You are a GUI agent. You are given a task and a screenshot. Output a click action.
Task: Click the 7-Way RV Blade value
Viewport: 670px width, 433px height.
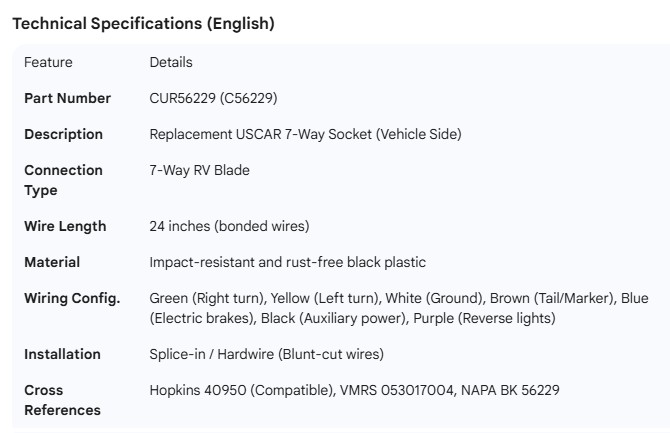[199, 170]
